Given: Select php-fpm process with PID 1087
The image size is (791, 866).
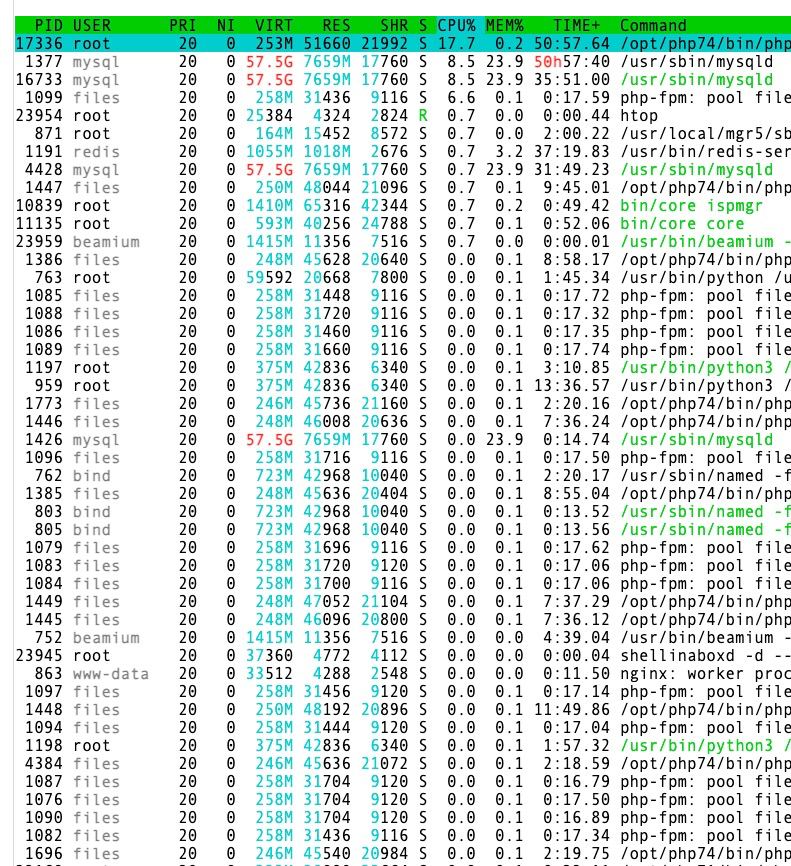Looking at the screenshot, I should coord(403,781).
